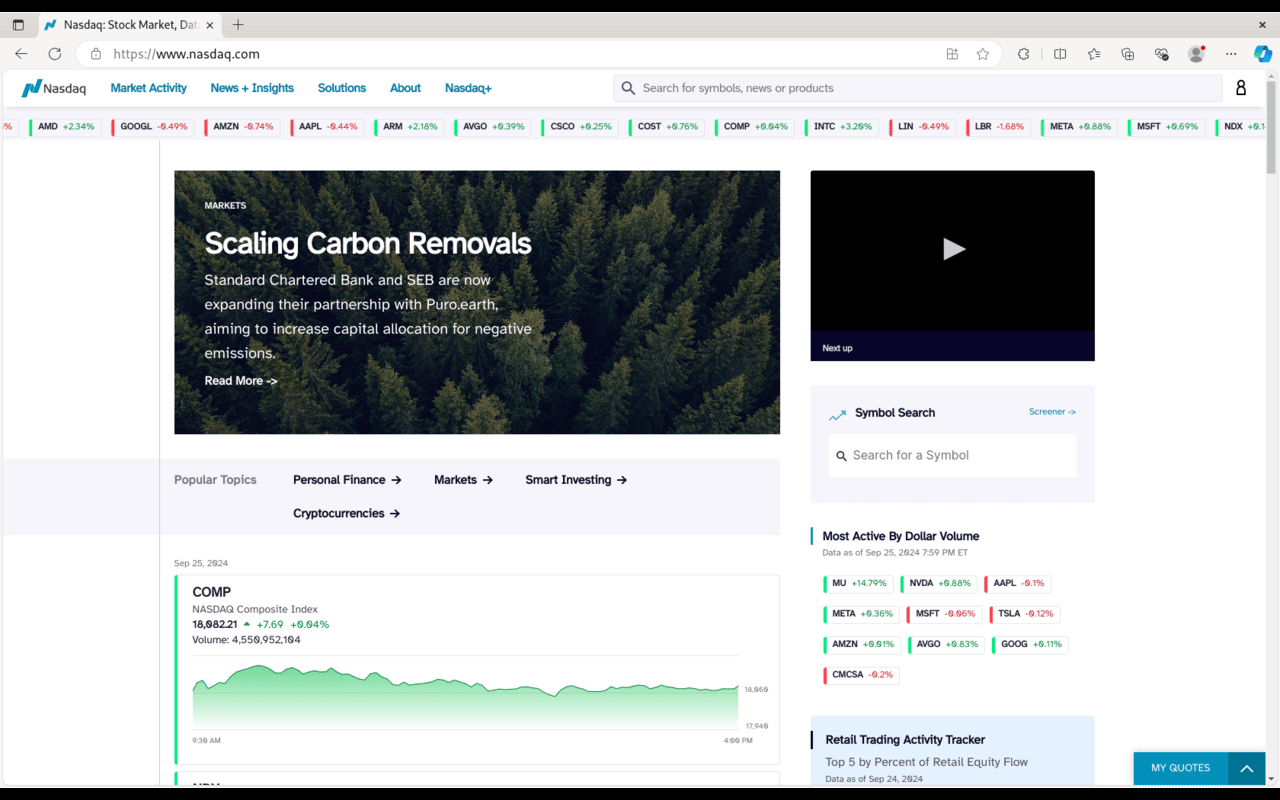
Task: Open Market Activity menu
Action: click(148, 88)
